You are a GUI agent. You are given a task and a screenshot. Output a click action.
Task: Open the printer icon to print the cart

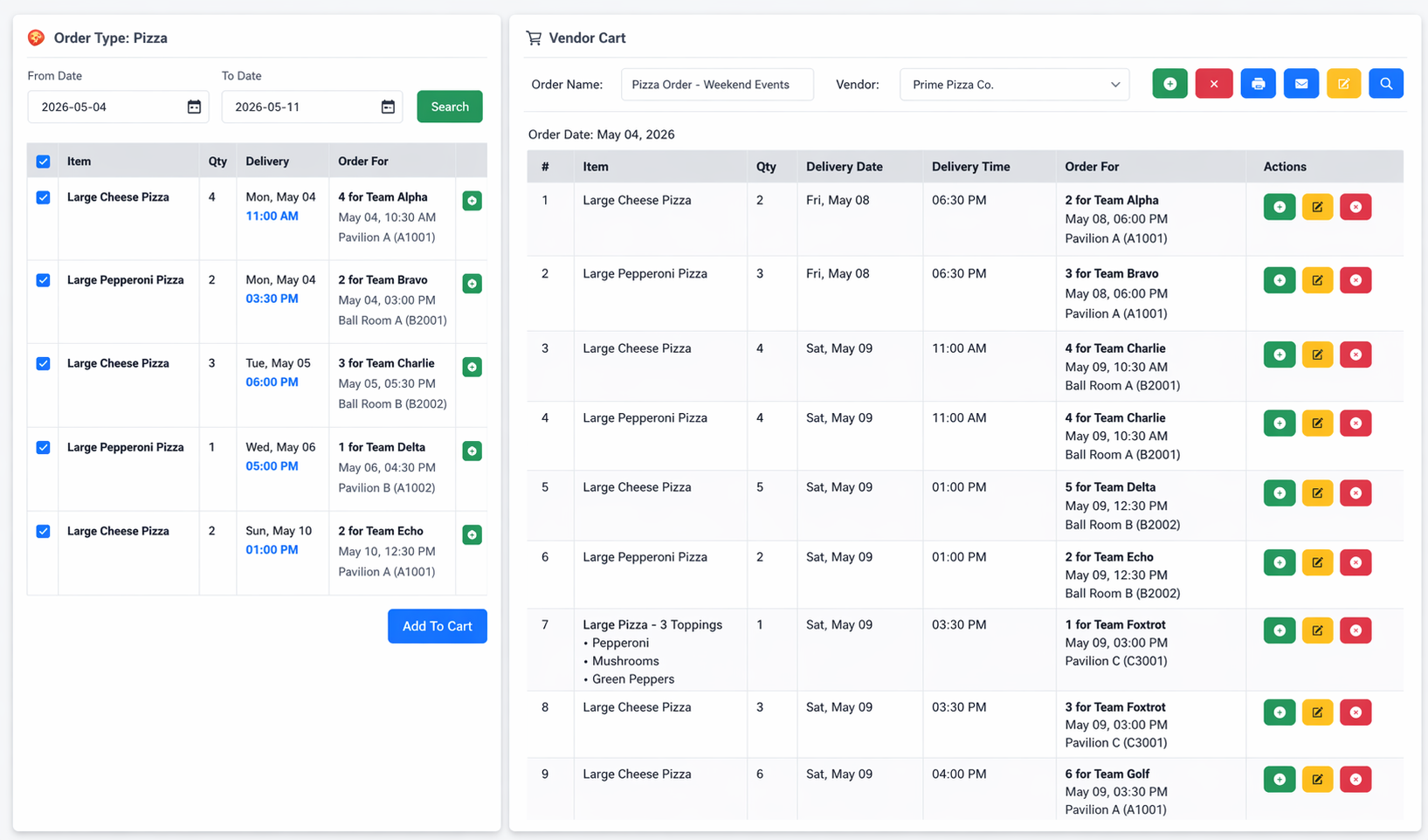coord(1258,83)
